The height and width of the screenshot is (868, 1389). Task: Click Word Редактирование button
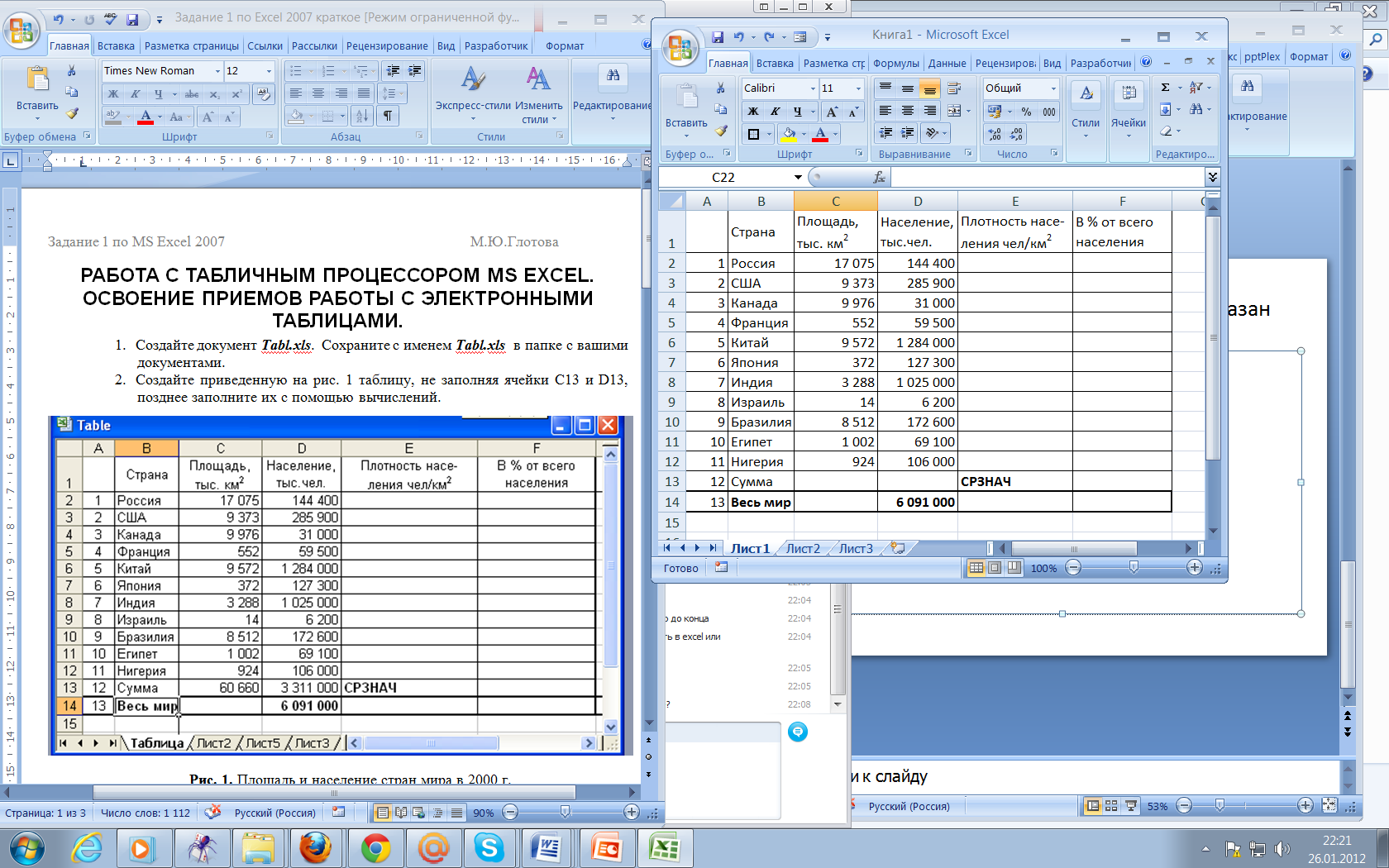tap(613, 93)
